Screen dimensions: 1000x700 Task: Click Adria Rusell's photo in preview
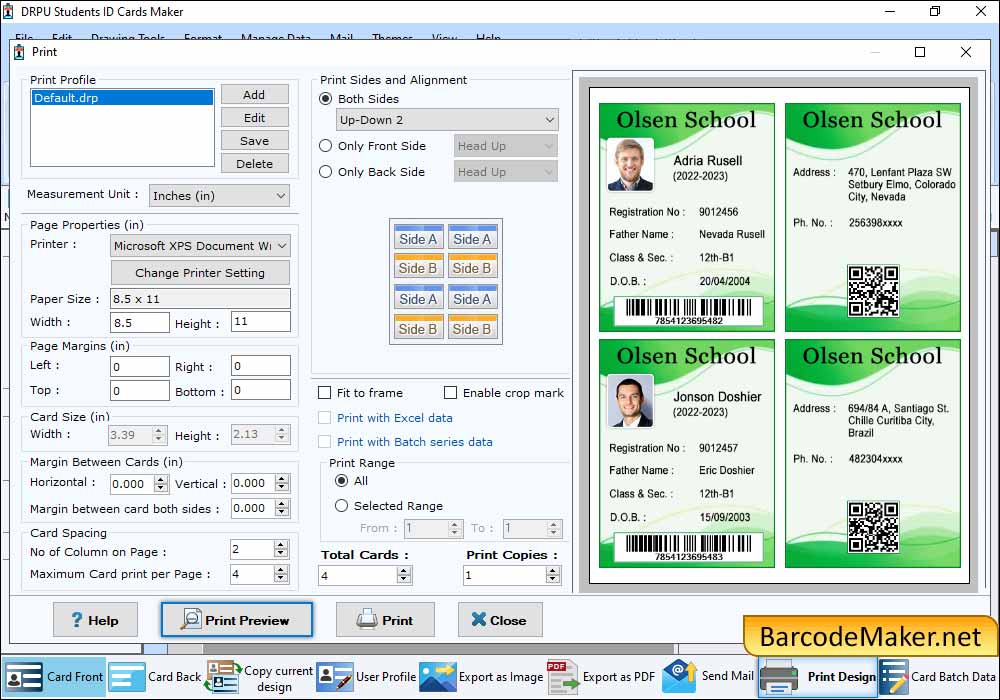[630, 164]
